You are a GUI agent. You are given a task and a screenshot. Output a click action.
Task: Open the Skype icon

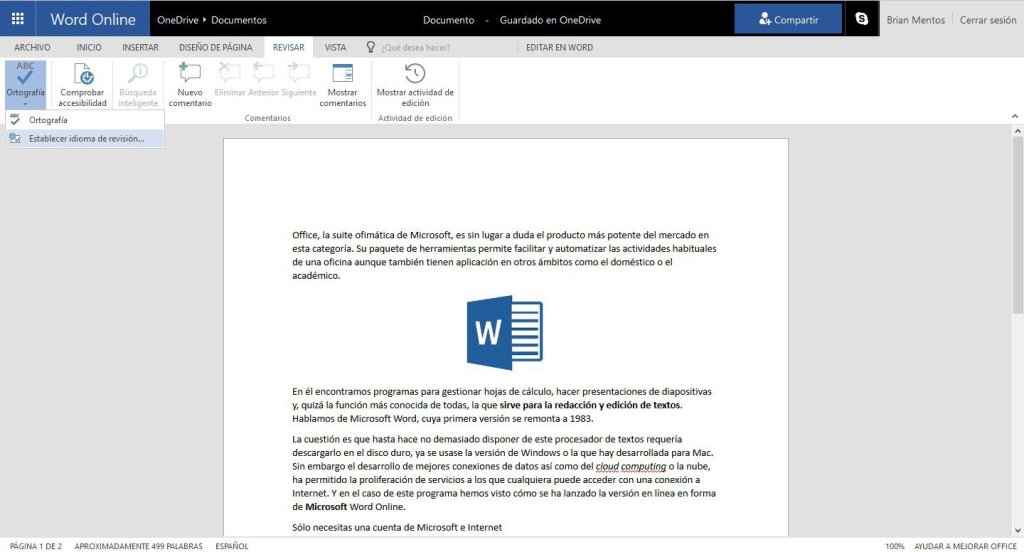tap(862, 19)
